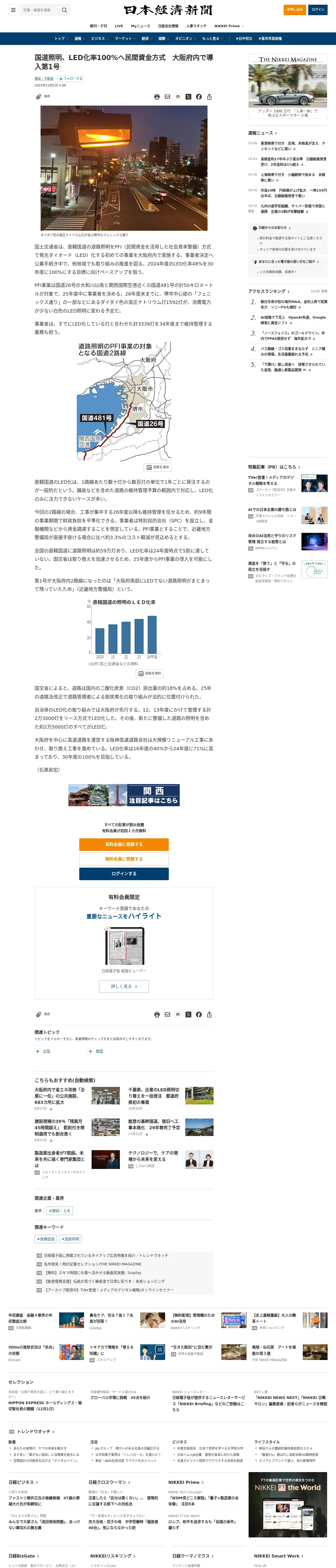Open the Myニュース header menu item
The height and width of the screenshot is (1568, 336).
(140, 26)
